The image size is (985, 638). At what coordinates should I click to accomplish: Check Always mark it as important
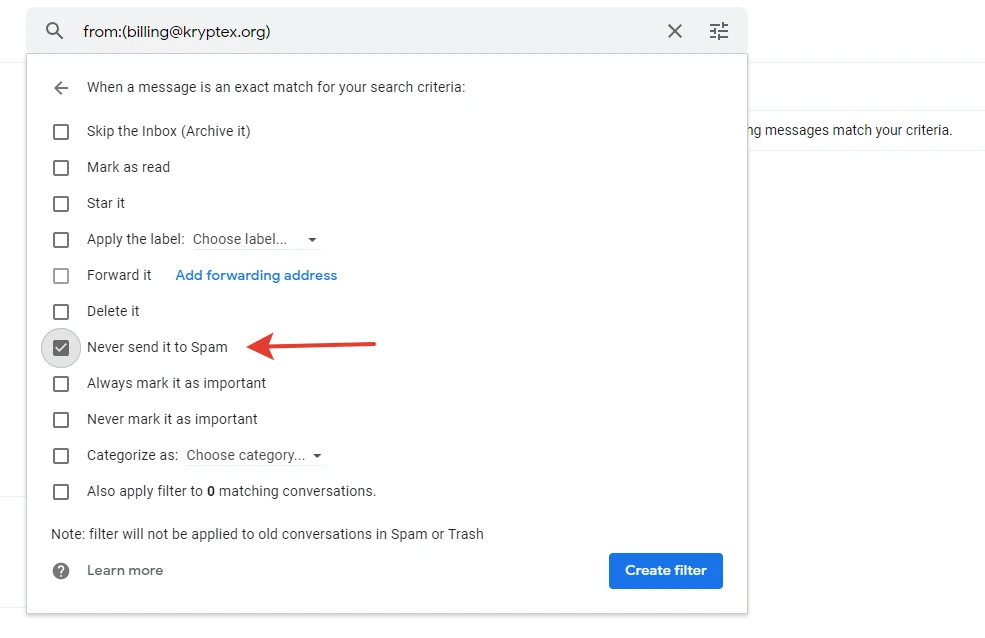61,384
